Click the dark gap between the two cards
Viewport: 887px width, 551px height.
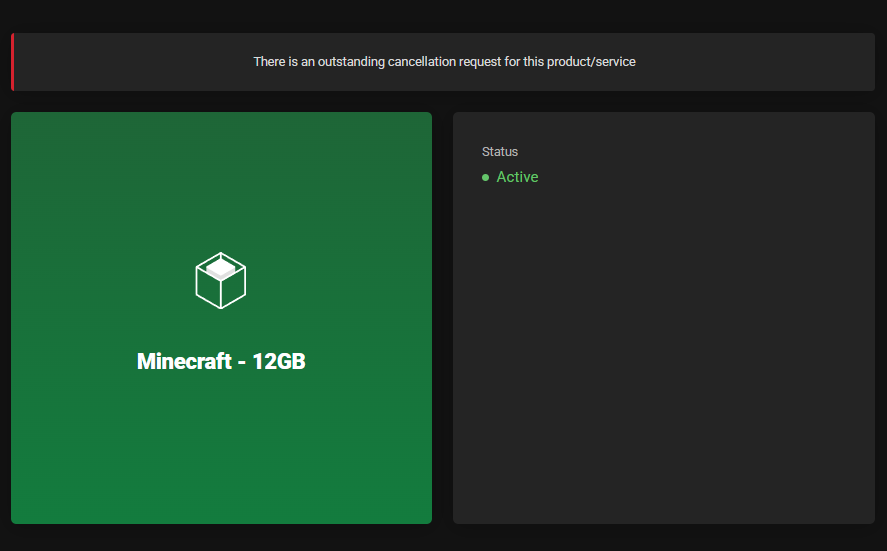tap(442, 317)
